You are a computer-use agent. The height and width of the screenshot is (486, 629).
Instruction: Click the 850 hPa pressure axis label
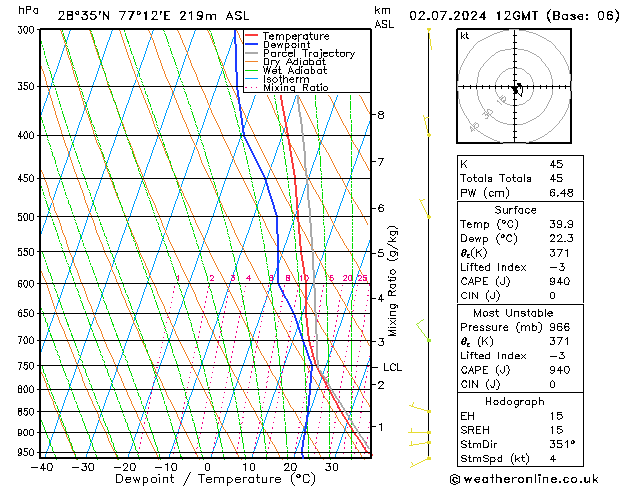pyautogui.click(x=26, y=412)
